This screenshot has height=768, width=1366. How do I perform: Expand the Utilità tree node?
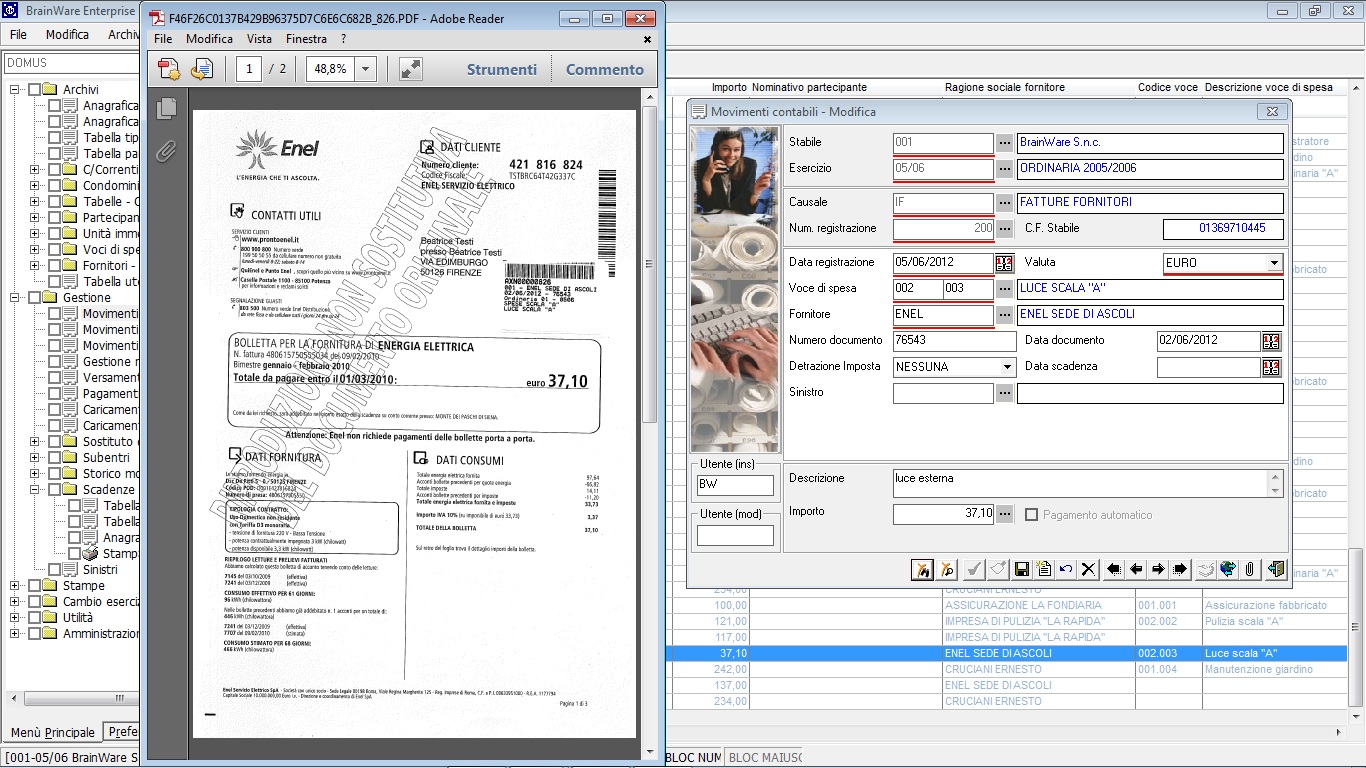15,617
